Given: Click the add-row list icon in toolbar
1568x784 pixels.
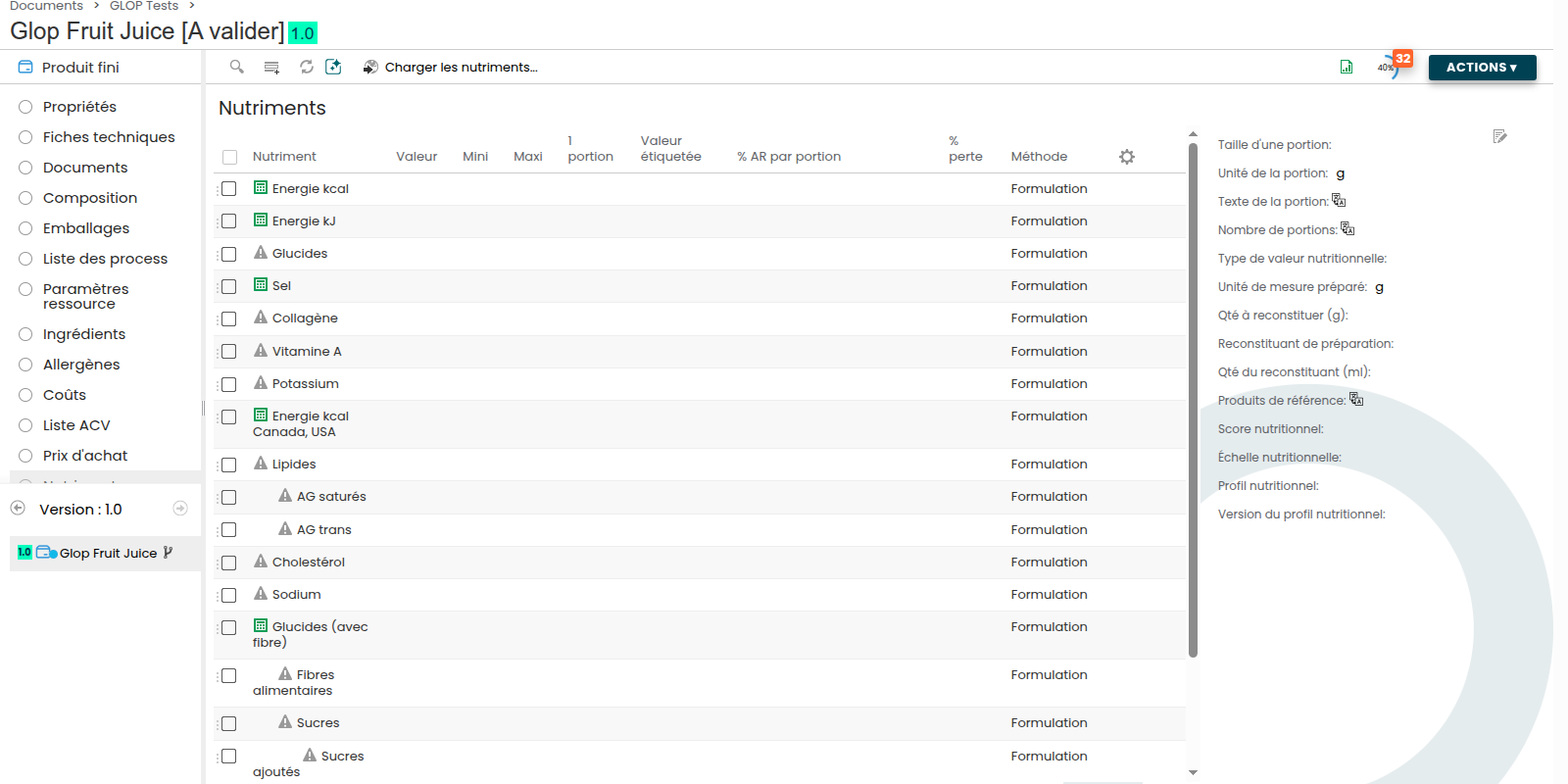Looking at the screenshot, I should 271,67.
